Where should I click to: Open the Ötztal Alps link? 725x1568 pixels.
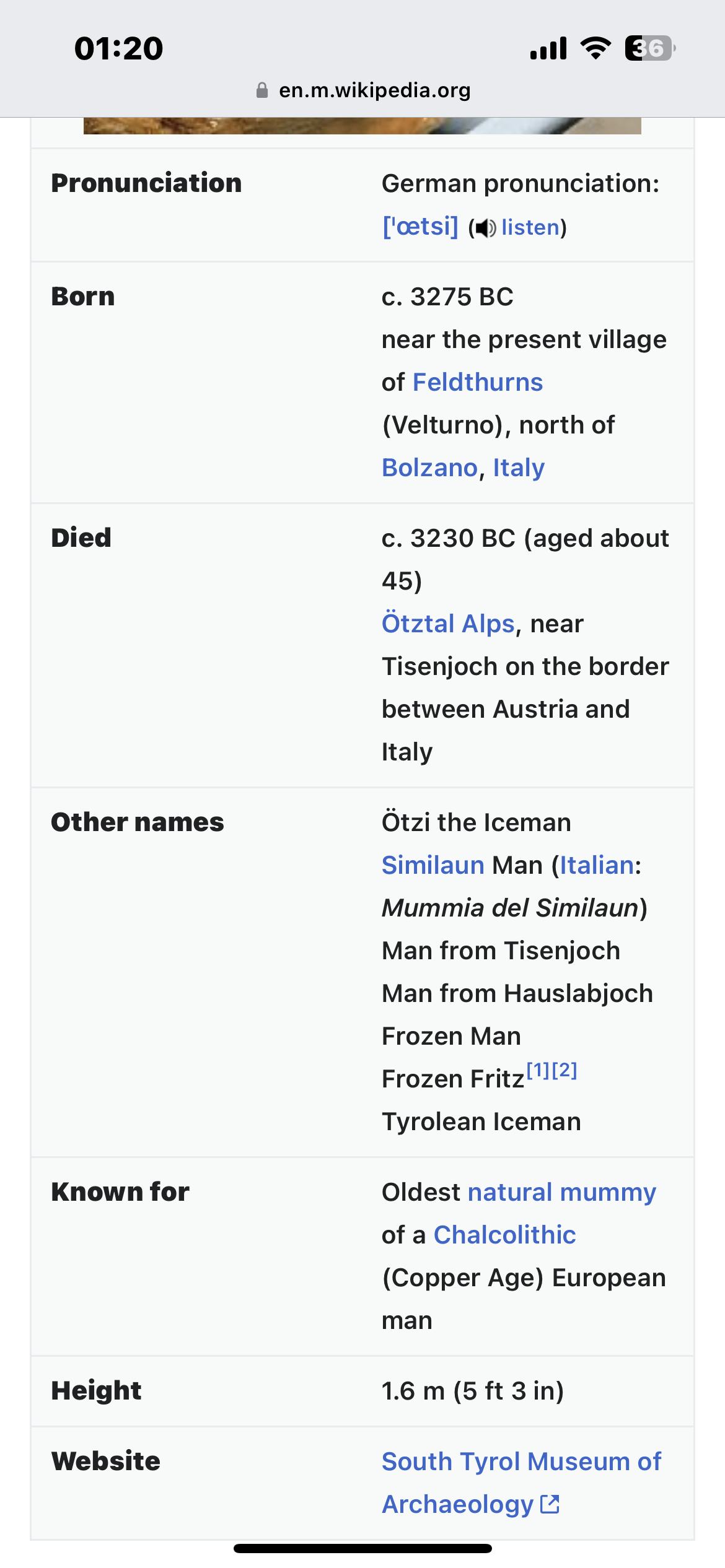click(x=449, y=624)
